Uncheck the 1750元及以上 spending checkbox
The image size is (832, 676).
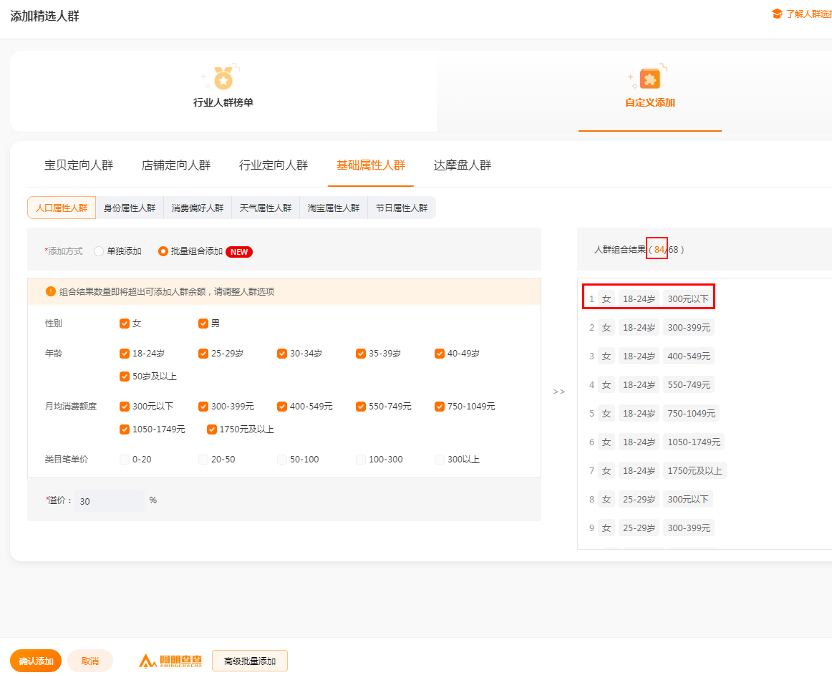click(212, 429)
